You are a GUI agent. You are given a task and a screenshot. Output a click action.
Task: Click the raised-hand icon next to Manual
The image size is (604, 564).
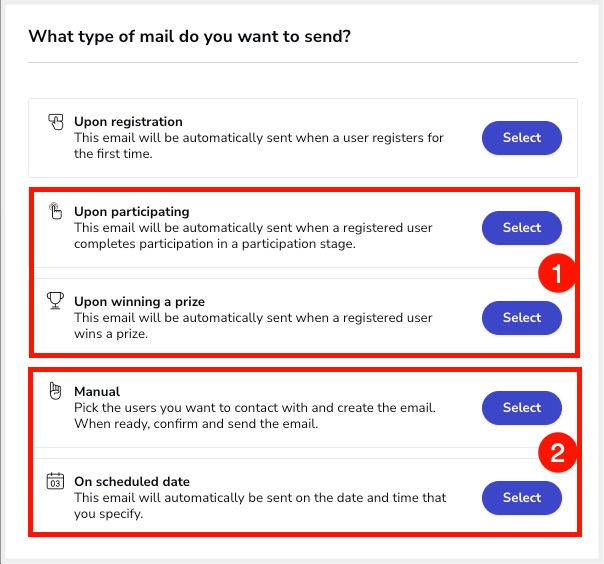pyautogui.click(x=55, y=391)
